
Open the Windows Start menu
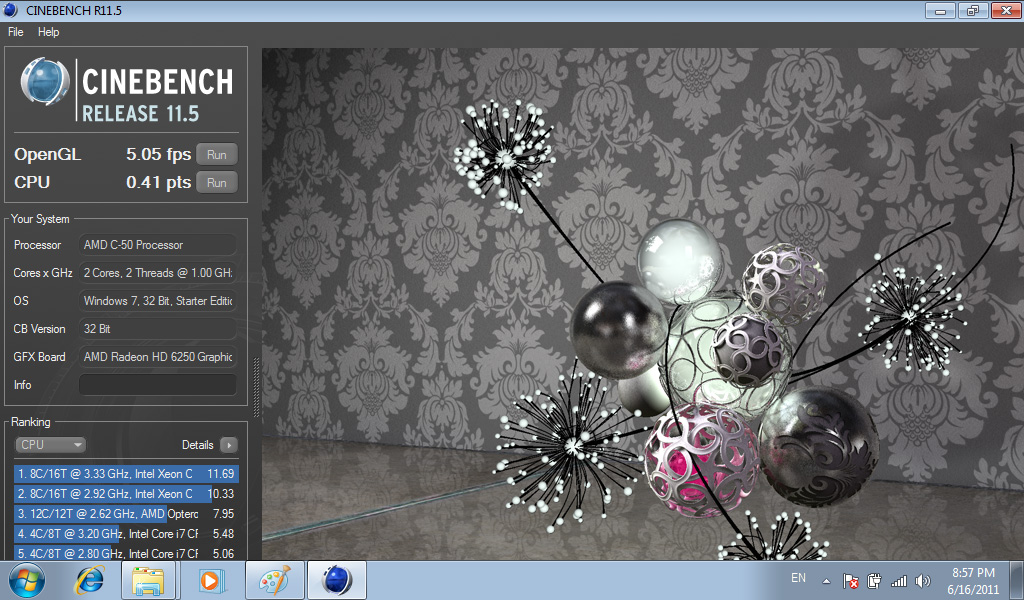tap(26, 580)
